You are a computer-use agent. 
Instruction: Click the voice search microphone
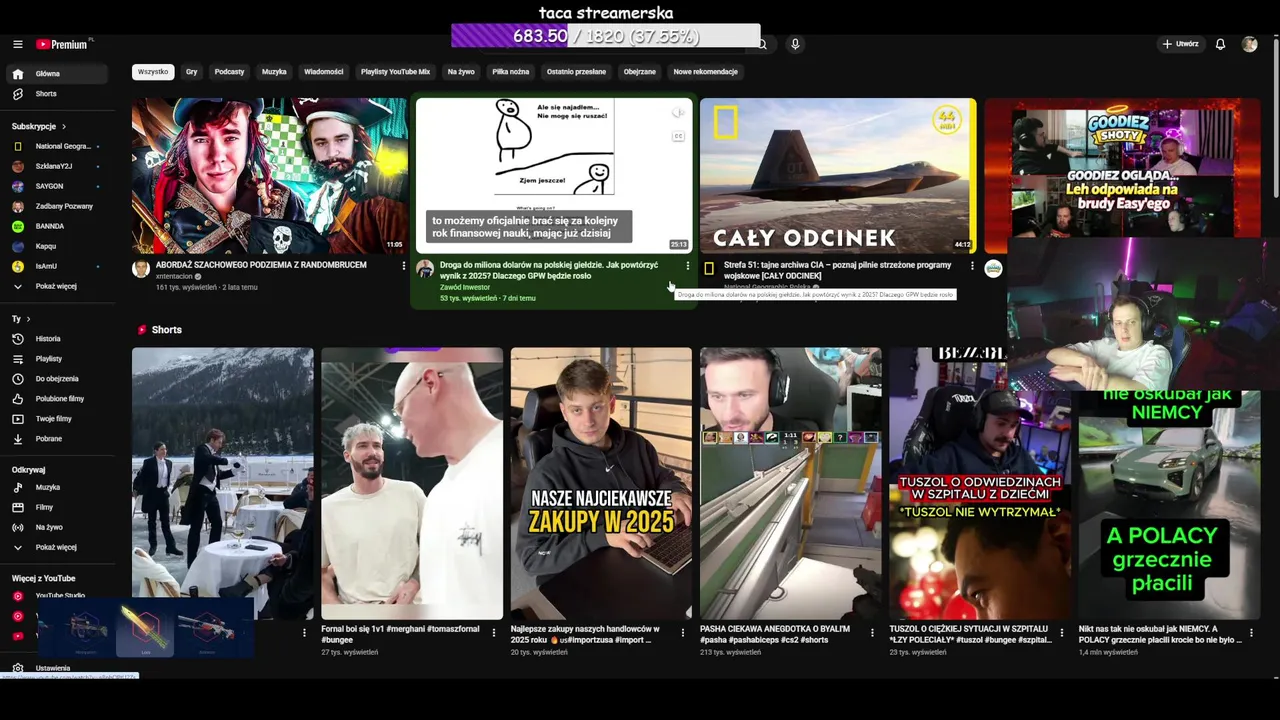(795, 44)
